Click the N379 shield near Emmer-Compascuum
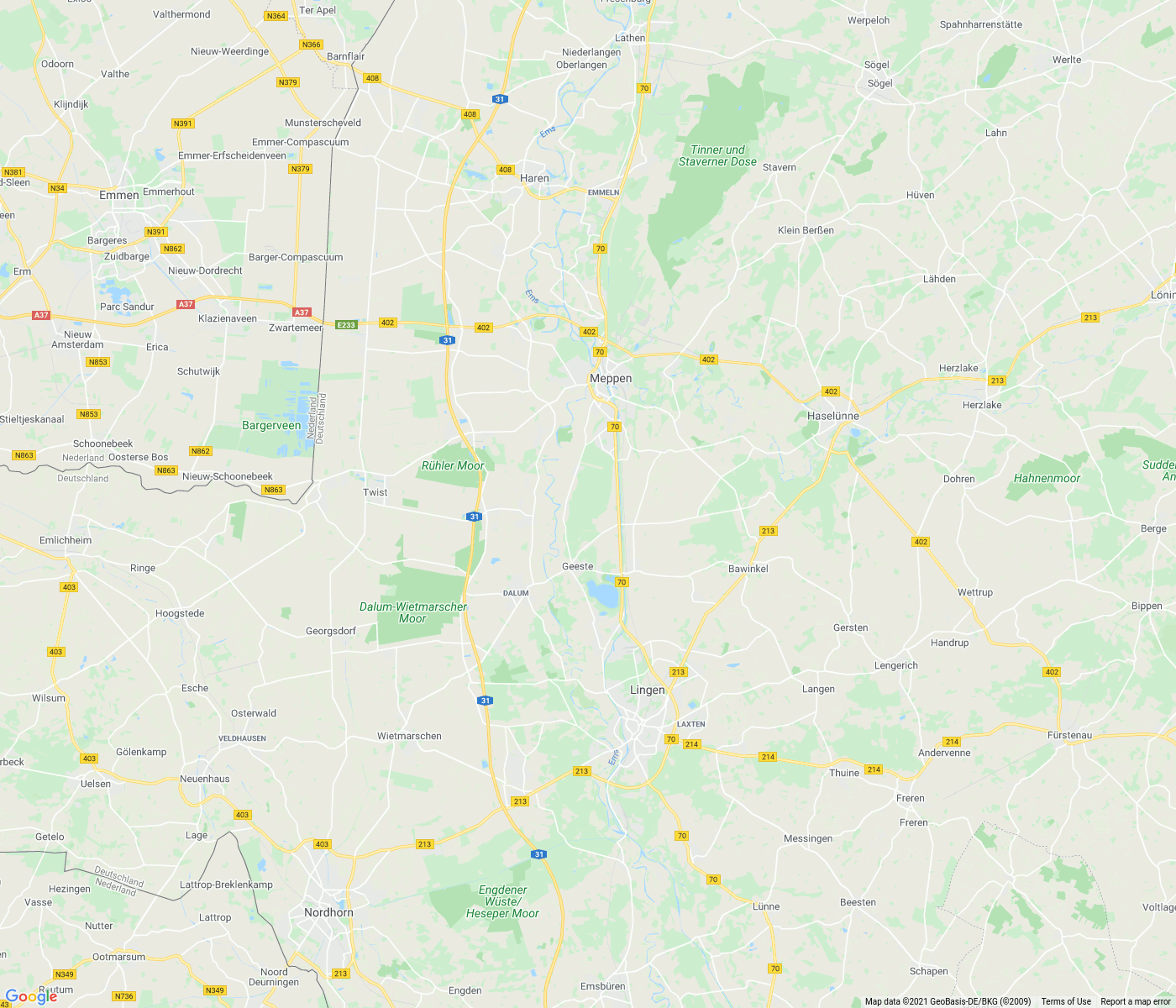This screenshot has height=1008, width=1176. click(x=300, y=169)
